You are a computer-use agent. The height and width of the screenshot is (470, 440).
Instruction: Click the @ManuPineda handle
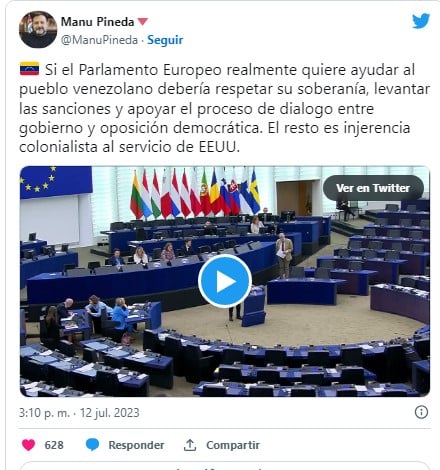coord(99,40)
